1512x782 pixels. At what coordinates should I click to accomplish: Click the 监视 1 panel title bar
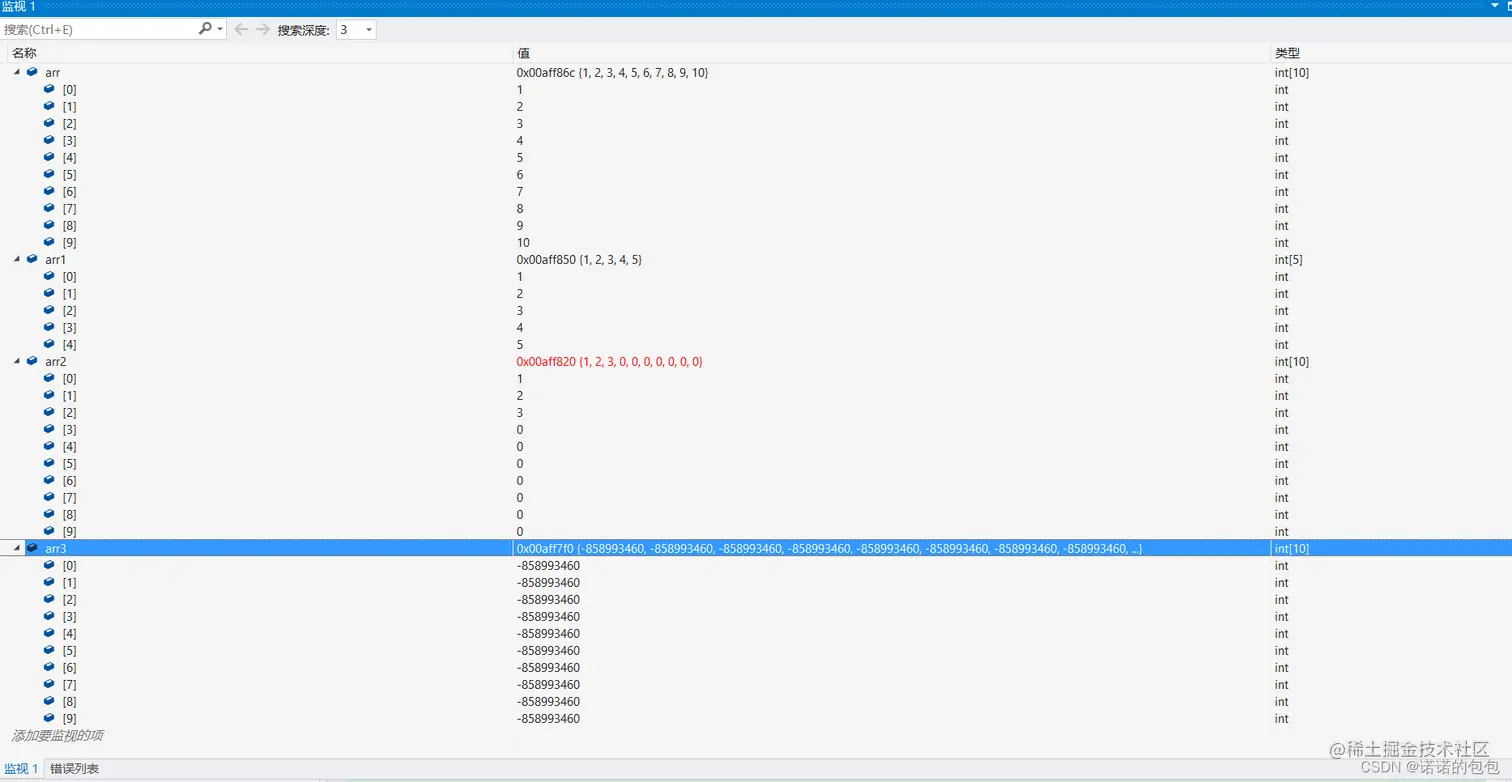click(756, 7)
